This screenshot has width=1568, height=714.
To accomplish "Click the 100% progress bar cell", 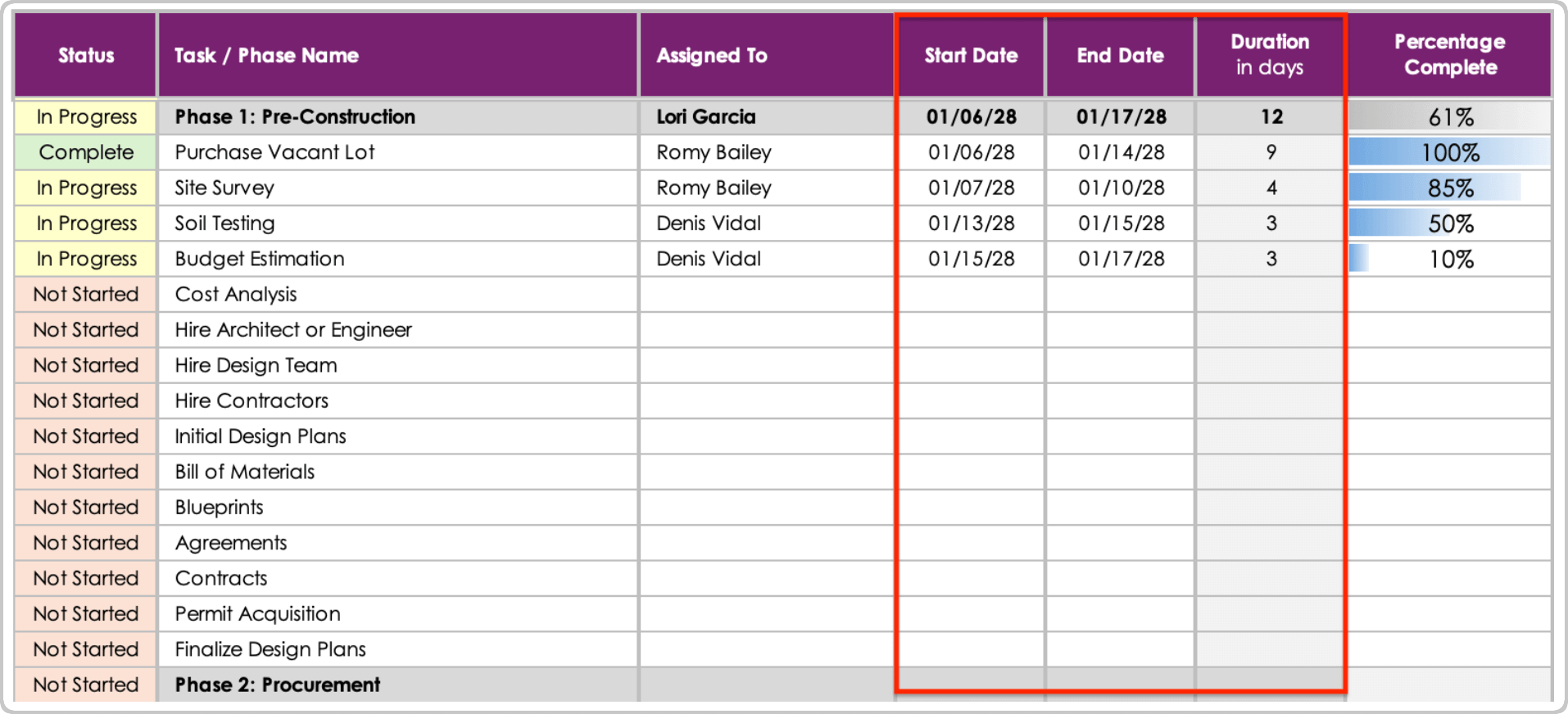I will point(1449,152).
